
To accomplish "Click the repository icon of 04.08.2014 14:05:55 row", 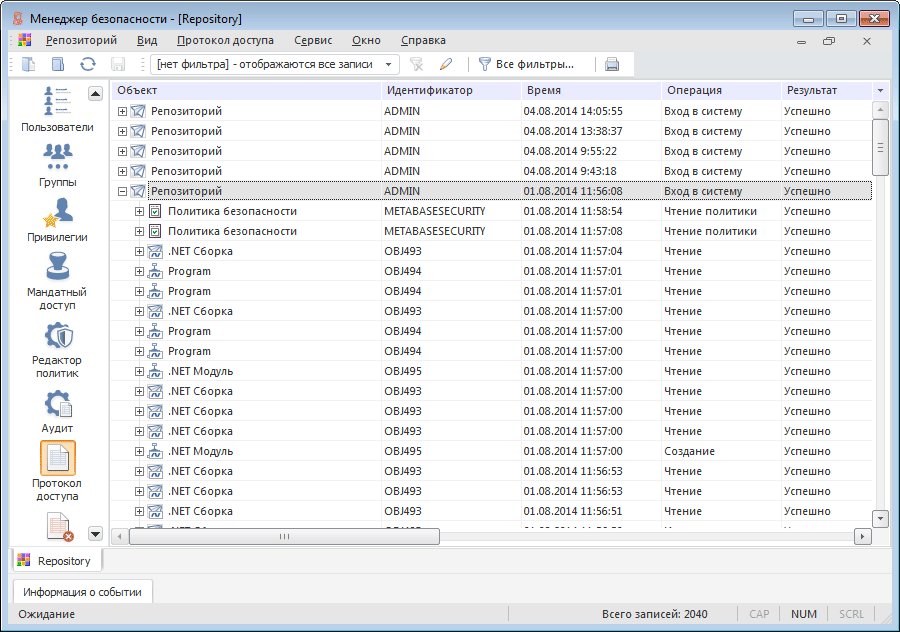I will tap(138, 111).
